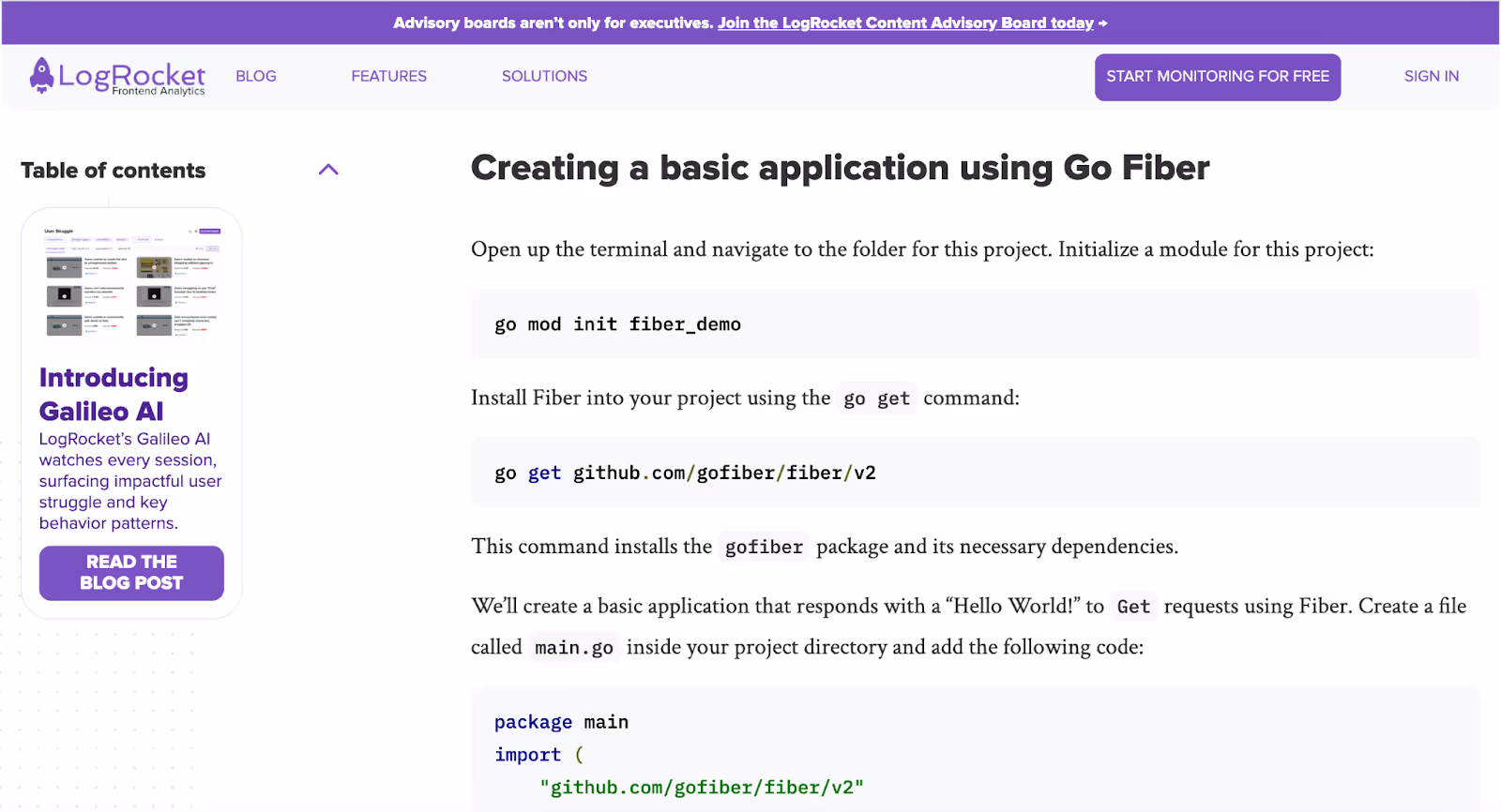
Task: Click the inline 'Get' code word
Action: (x=1133, y=607)
